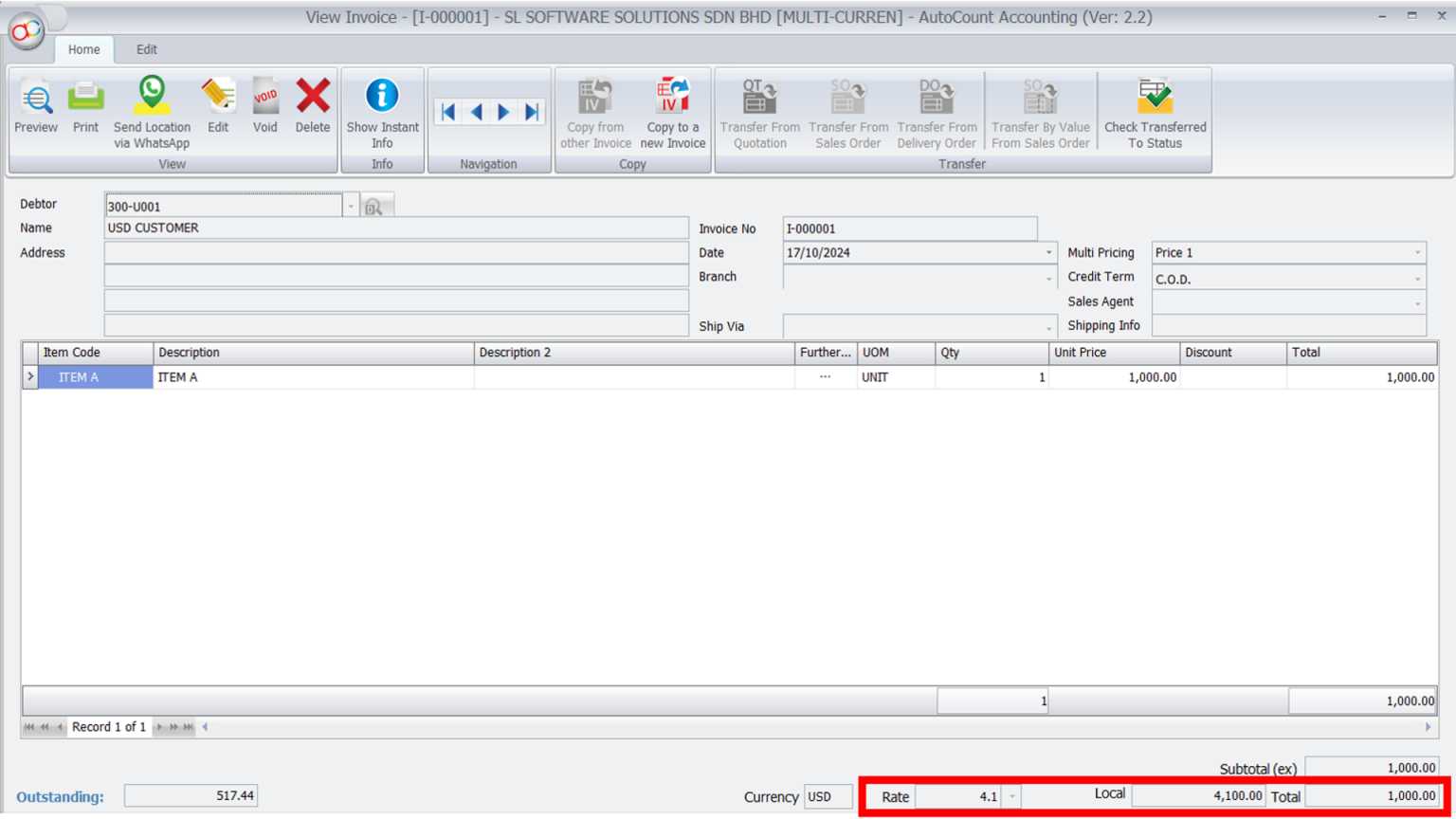Delete the invoice with red X

[x=313, y=105]
